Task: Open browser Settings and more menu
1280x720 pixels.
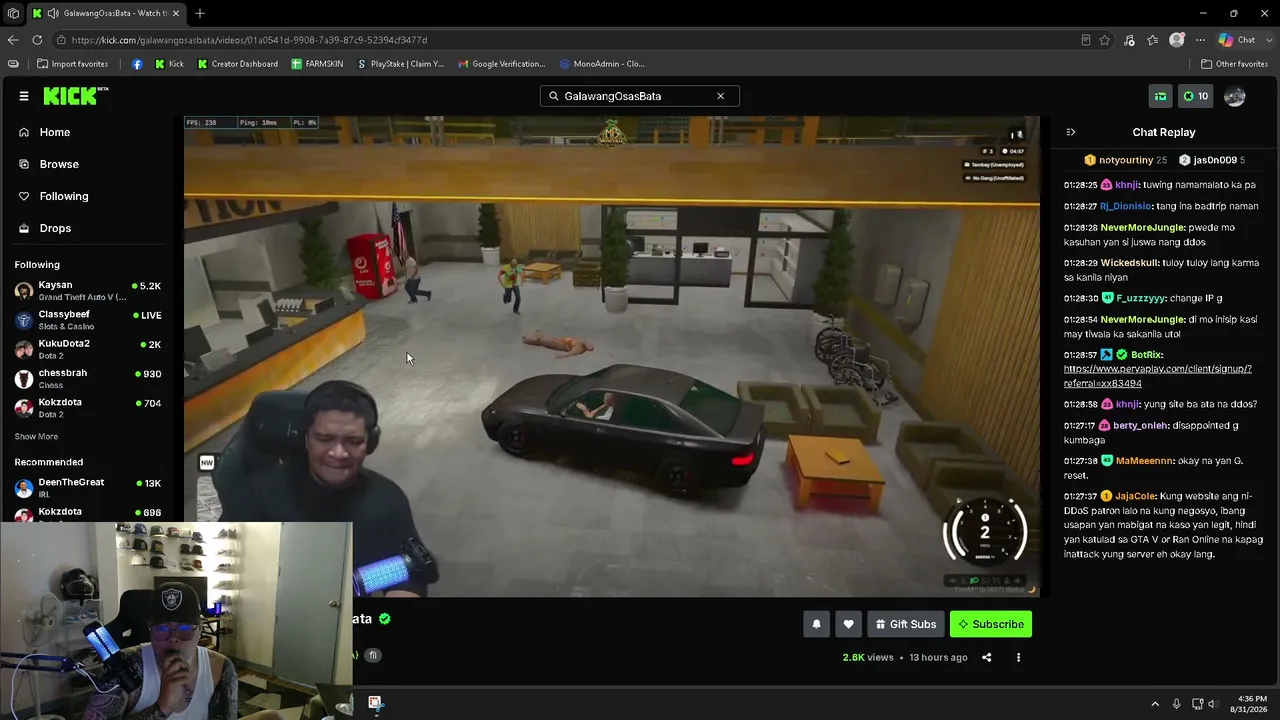Action: [1199, 40]
